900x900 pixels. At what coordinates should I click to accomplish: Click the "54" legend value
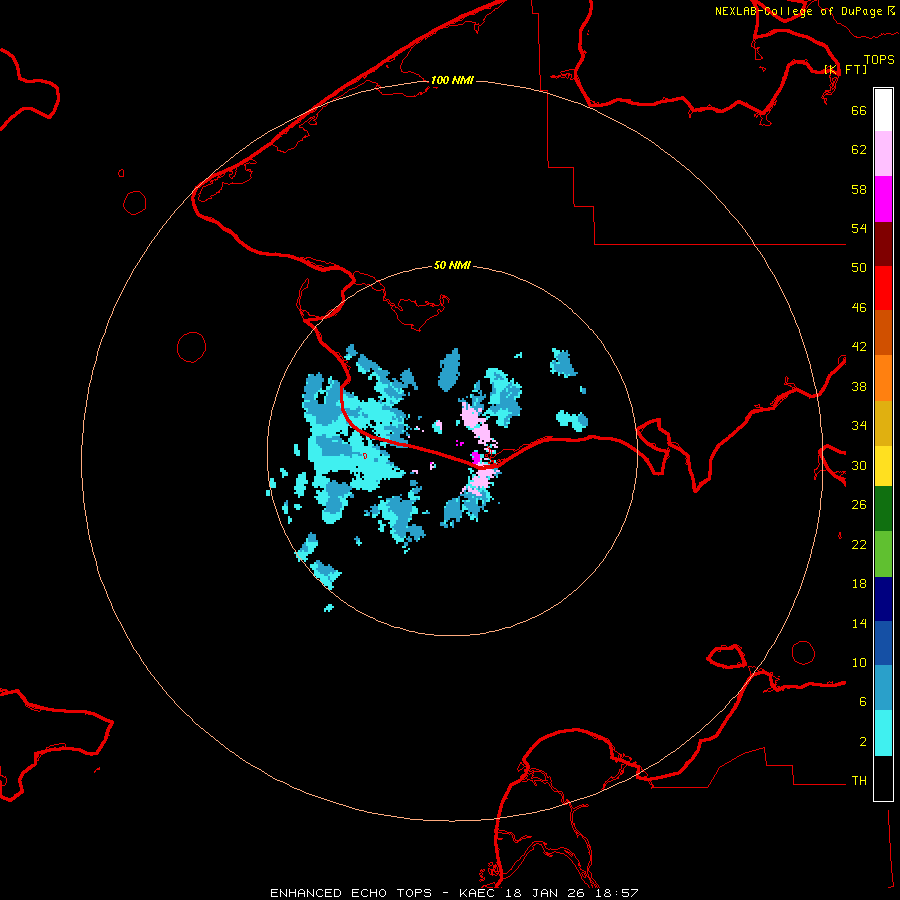tap(859, 228)
